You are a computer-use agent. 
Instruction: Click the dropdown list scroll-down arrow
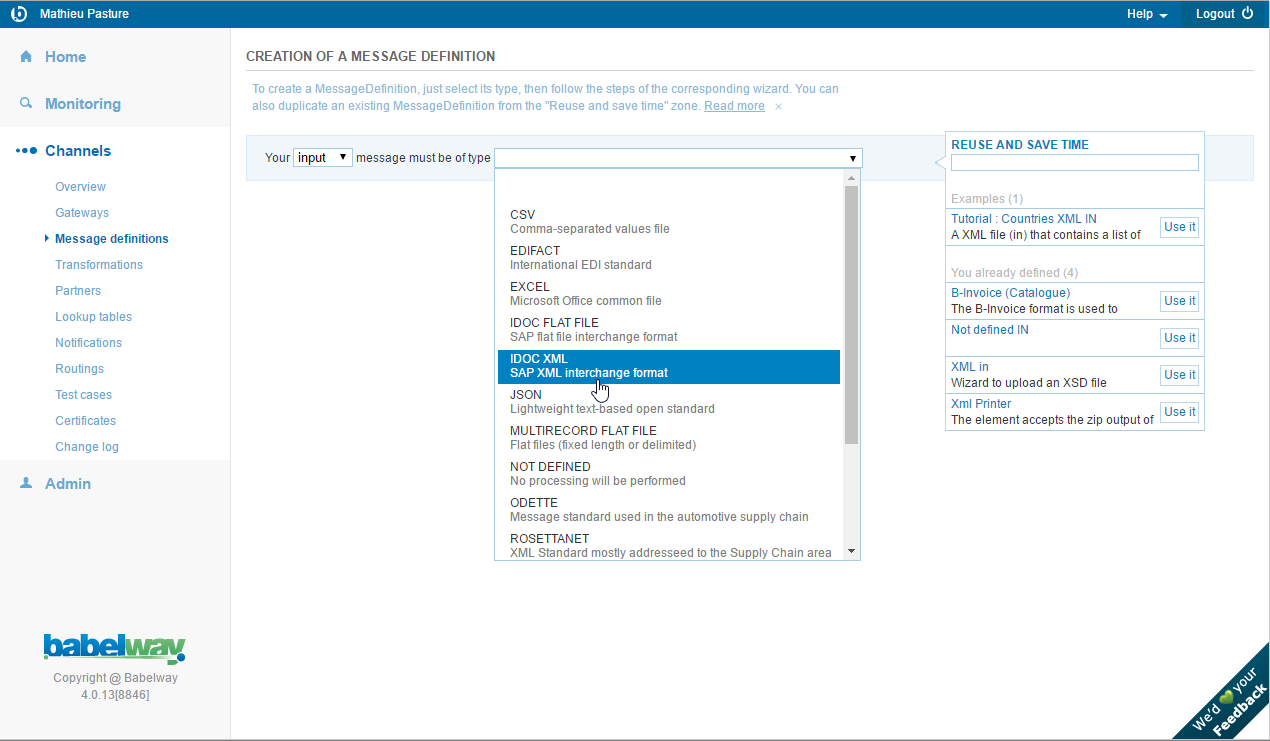(x=851, y=551)
